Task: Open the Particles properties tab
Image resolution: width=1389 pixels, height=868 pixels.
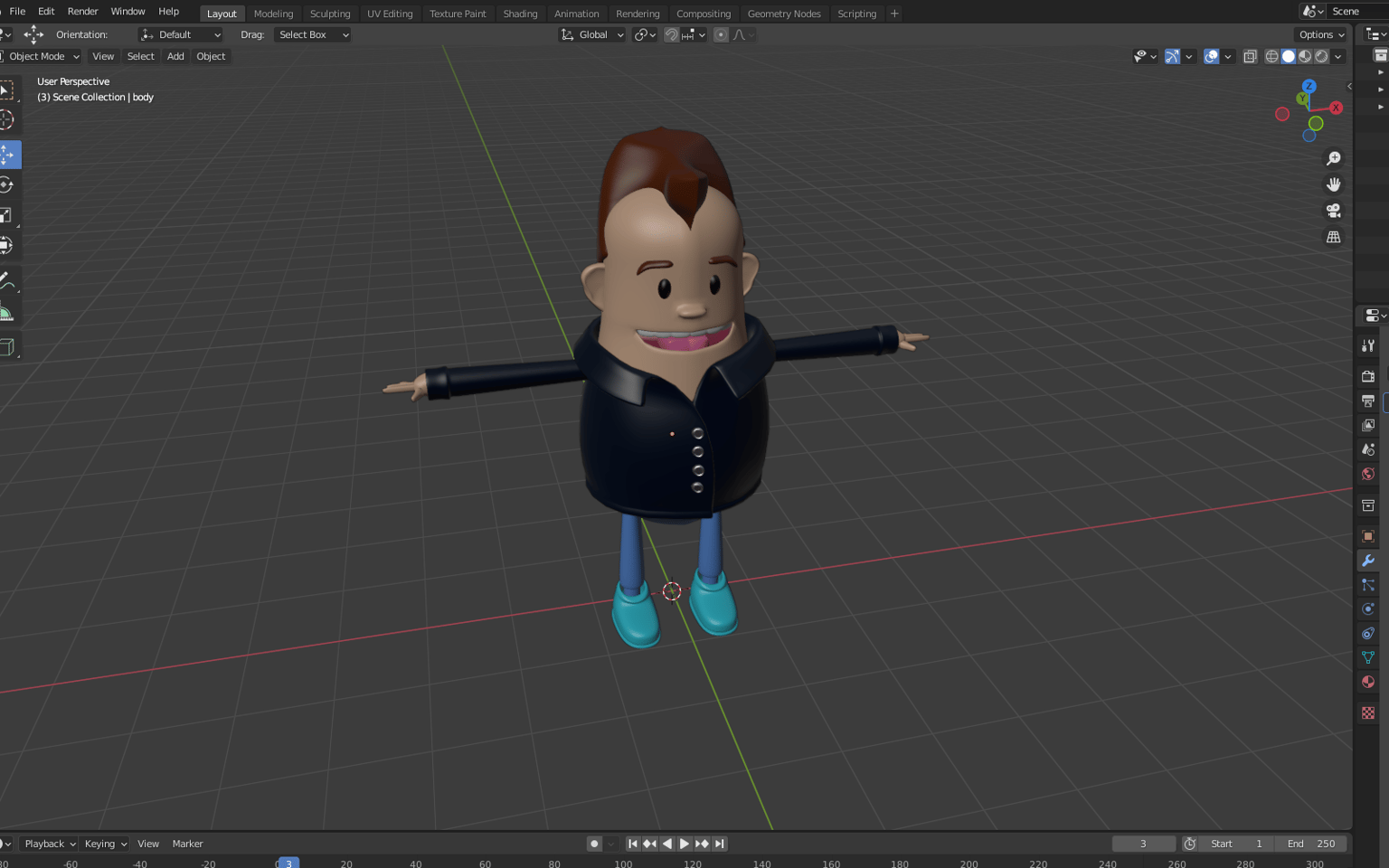Action: point(1368,585)
